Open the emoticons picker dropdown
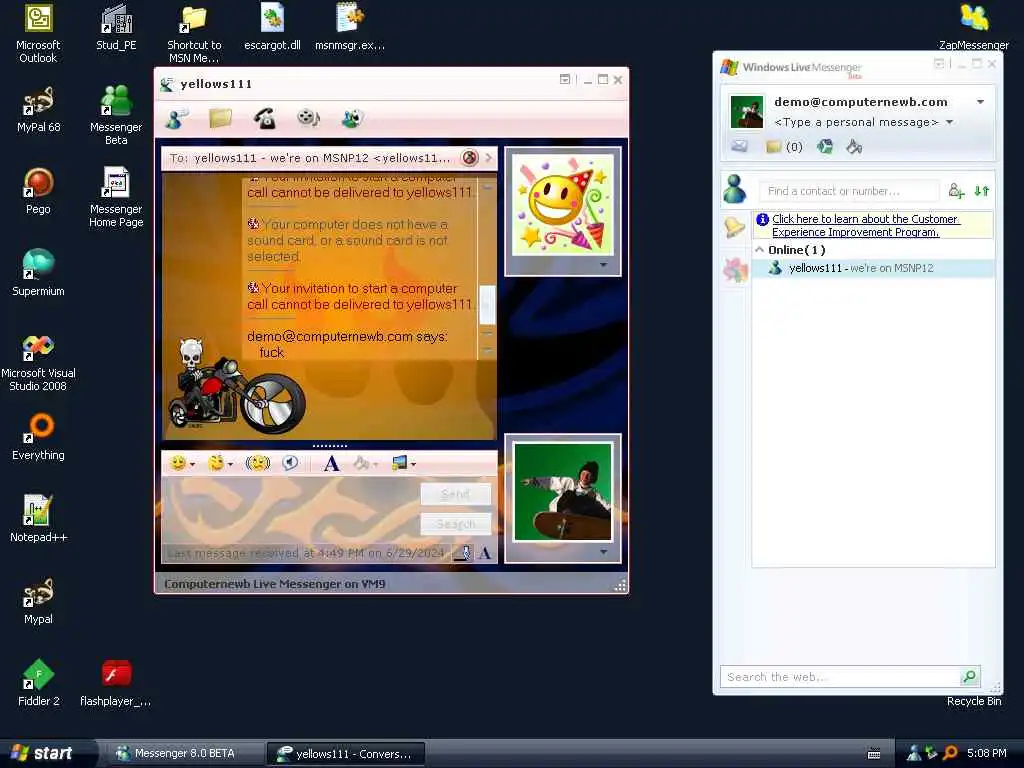 tap(182, 464)
